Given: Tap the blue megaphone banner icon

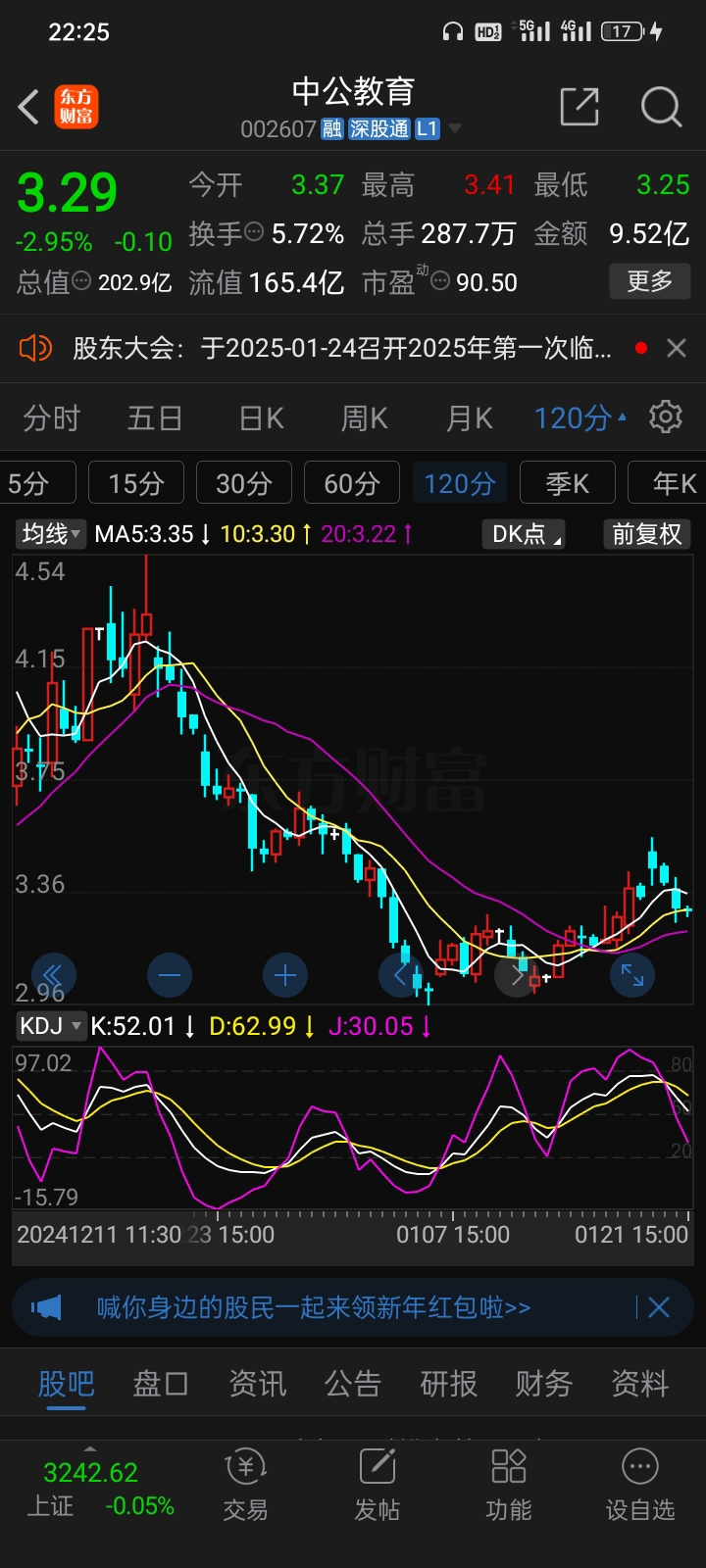Looking at the screenshot, I should (46, 1307).
